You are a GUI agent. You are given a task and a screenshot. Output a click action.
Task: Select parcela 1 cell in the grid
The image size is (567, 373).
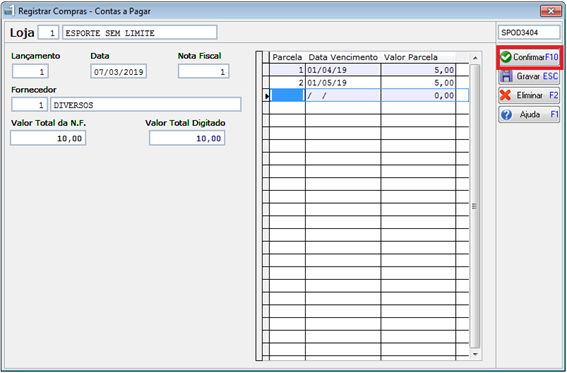point(287,70)
